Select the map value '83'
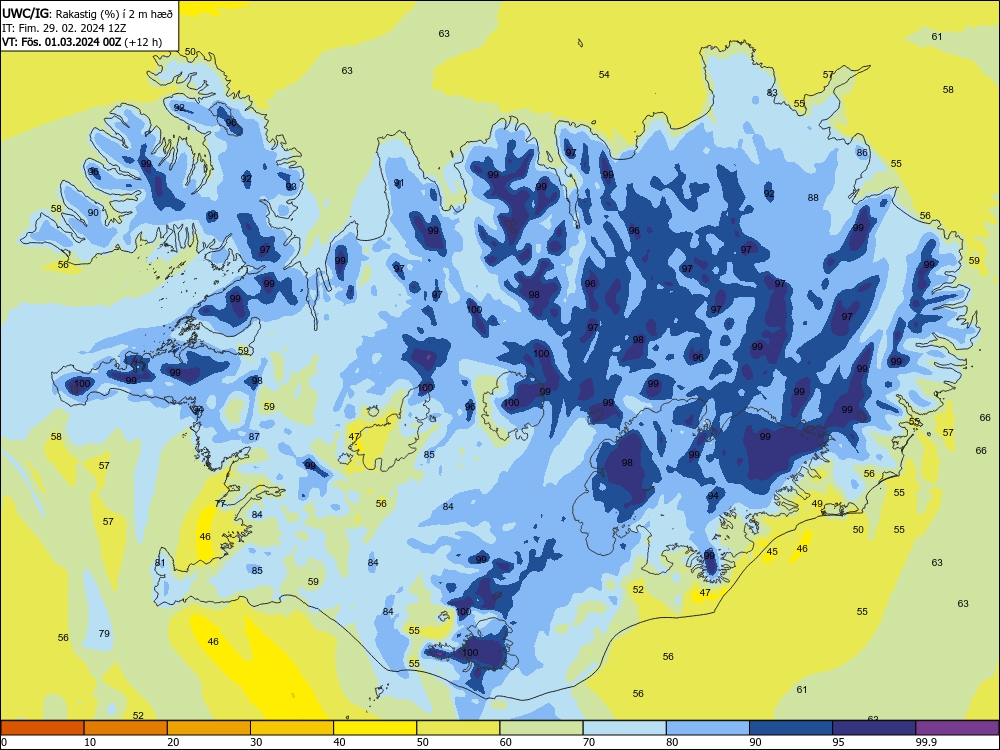This screenshot has height=750, width=1000. tap(772, 92)
